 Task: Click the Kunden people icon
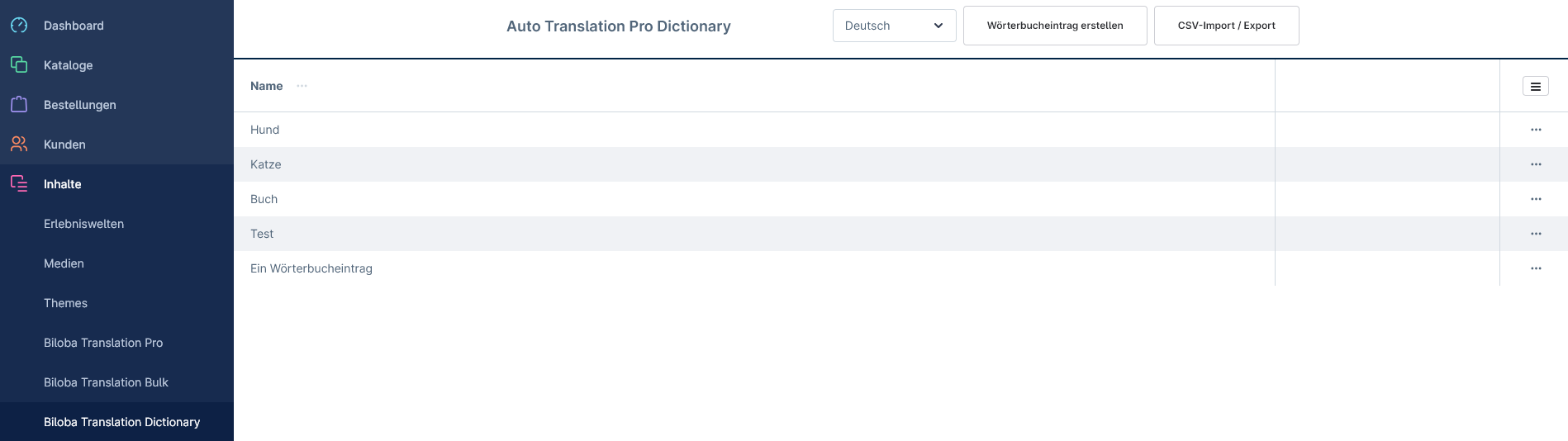point(19,144)
